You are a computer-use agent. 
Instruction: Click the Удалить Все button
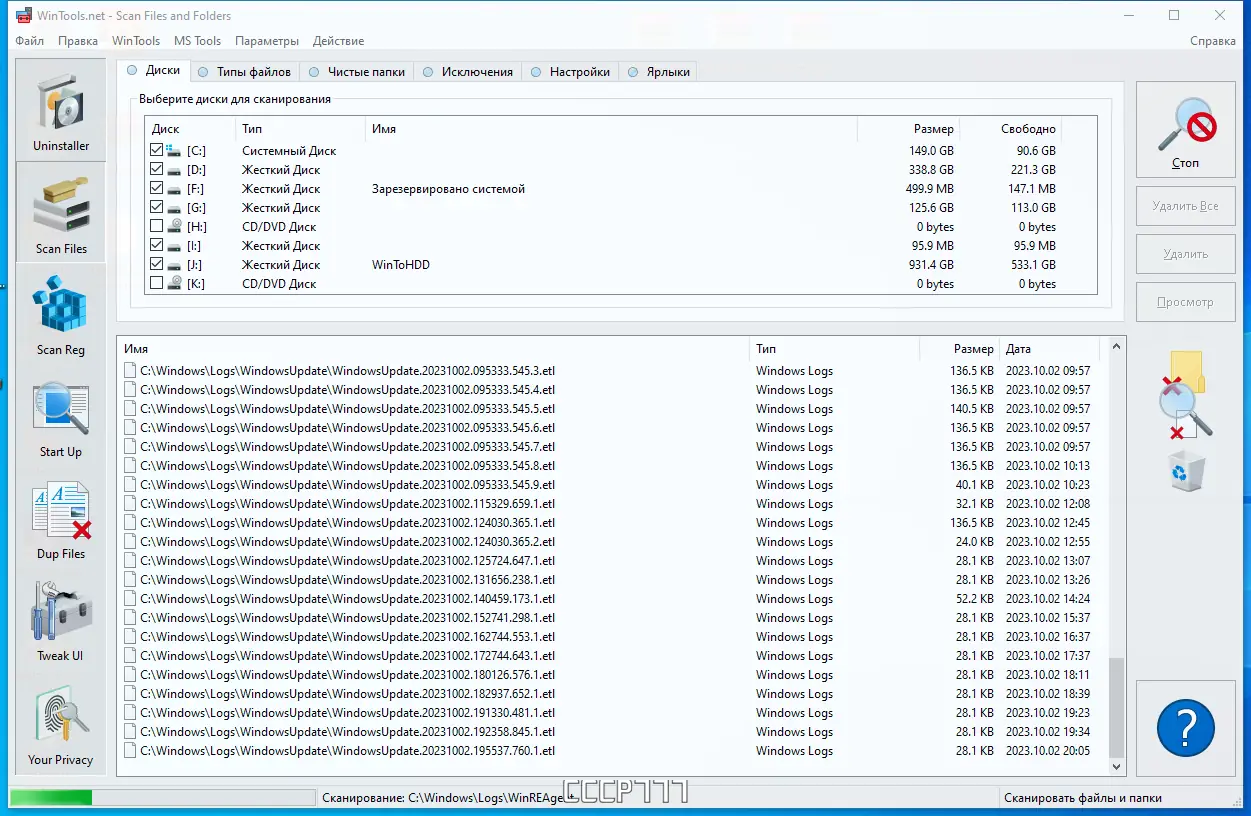point(1185,206)
